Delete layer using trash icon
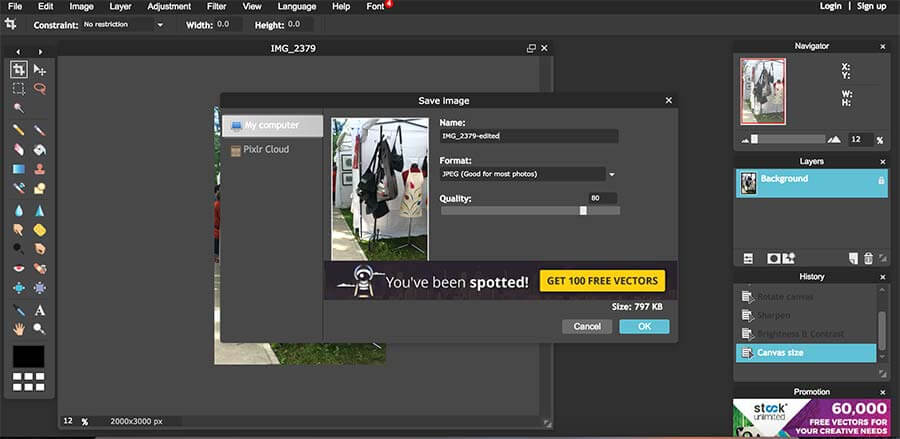Viewport: 900px width, 439px height. coord(868,258)
